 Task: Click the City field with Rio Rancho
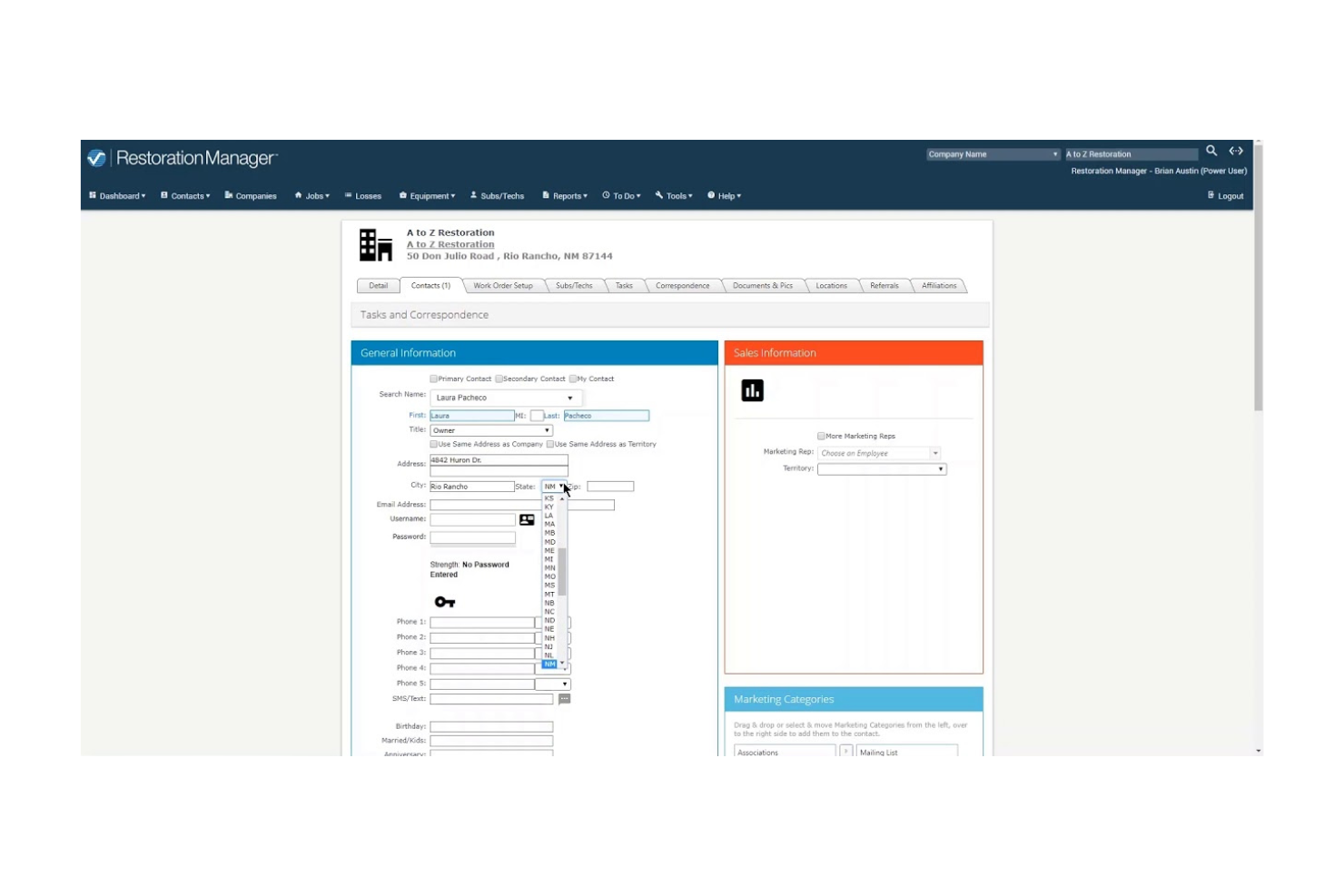(x=472, y=487)
